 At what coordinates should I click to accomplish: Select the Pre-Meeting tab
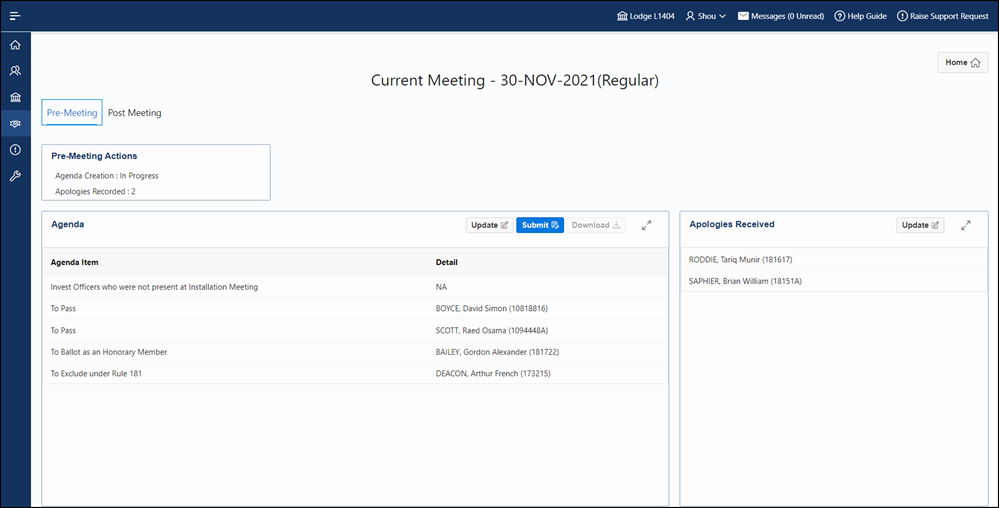[x=72, y=113]
